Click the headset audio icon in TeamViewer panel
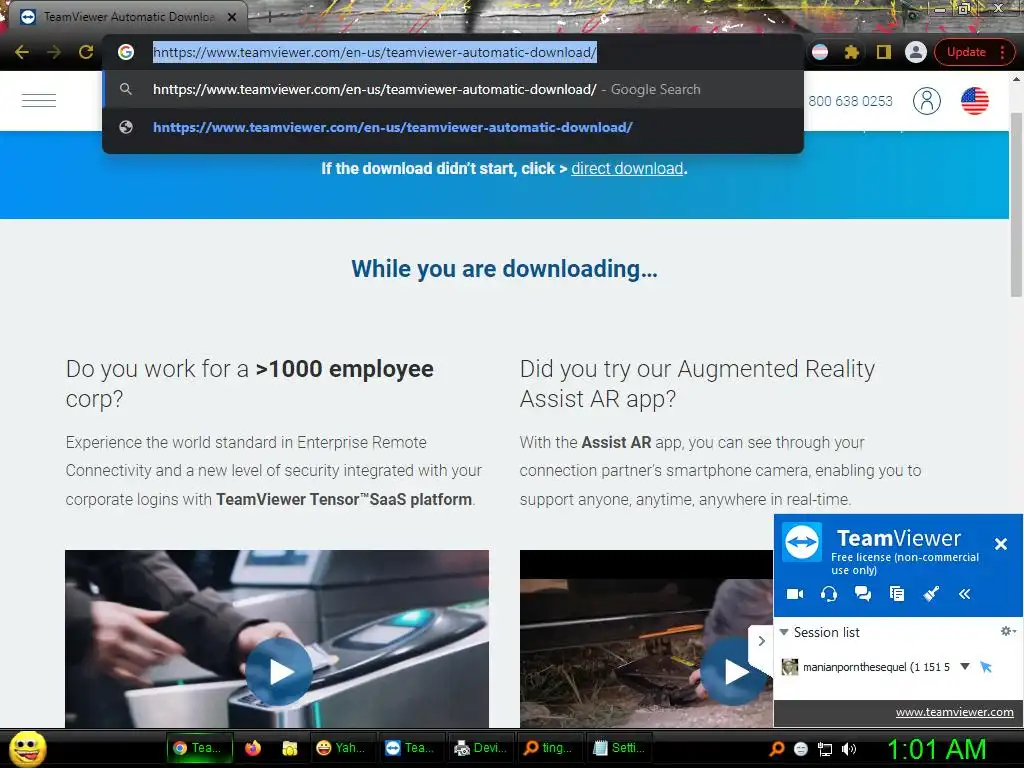This screenshot has width=1024, height=768. coord(829,594)
